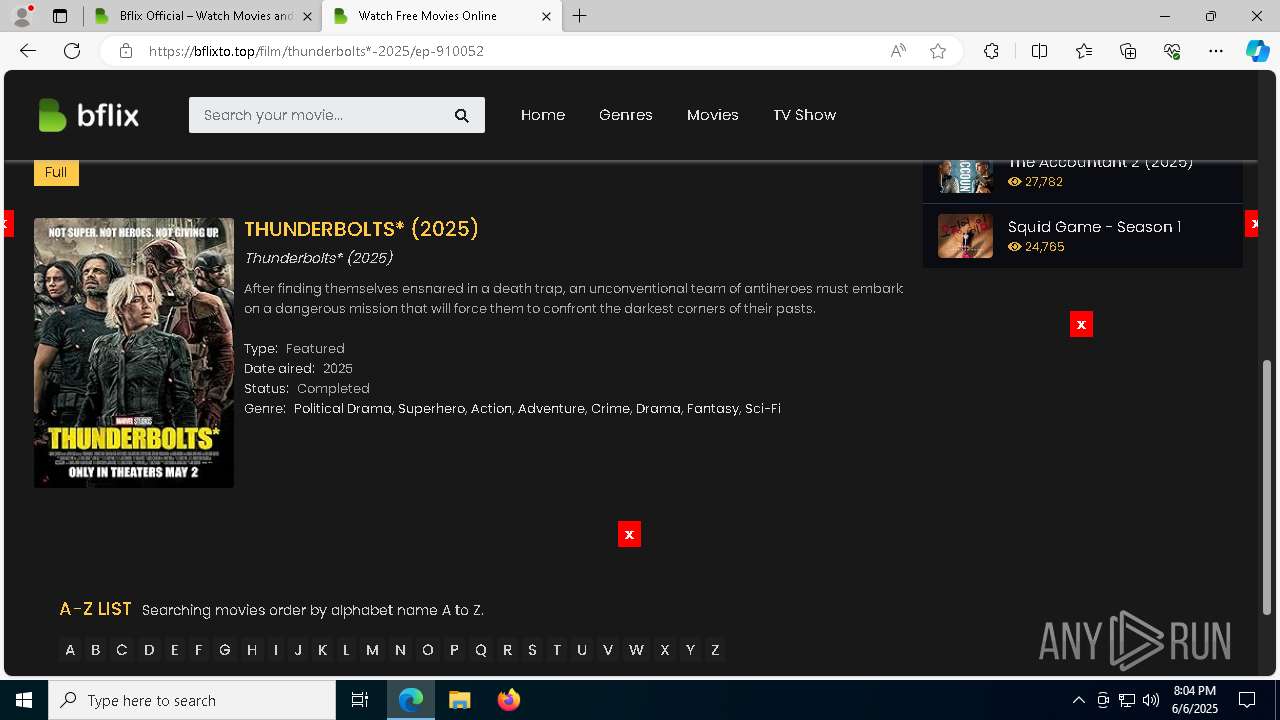The width and height of the screenshot is (1280, 720).
Task: Close the sidebar ad with red x
Action: pos(1081,324)
